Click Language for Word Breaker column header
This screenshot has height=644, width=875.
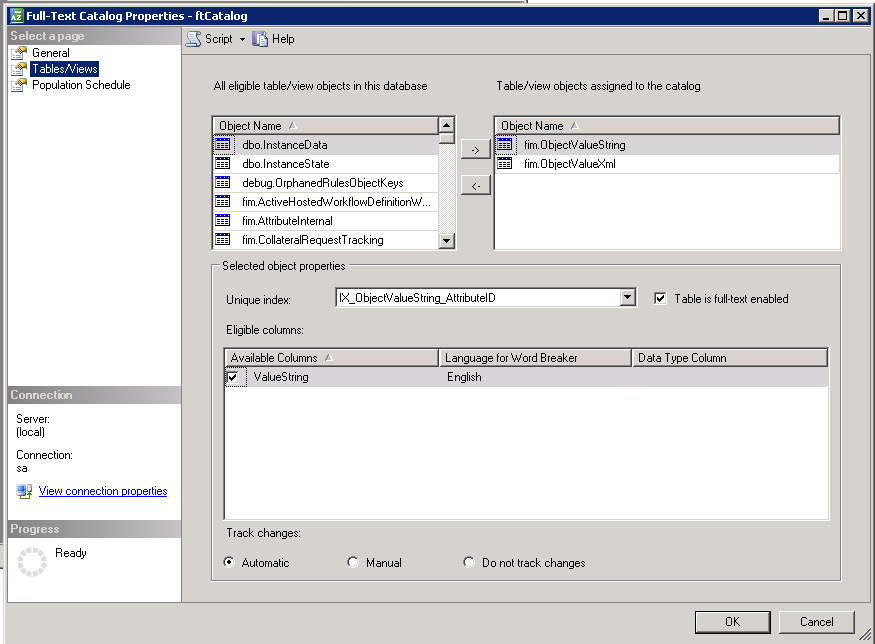[x=536, y=358]
